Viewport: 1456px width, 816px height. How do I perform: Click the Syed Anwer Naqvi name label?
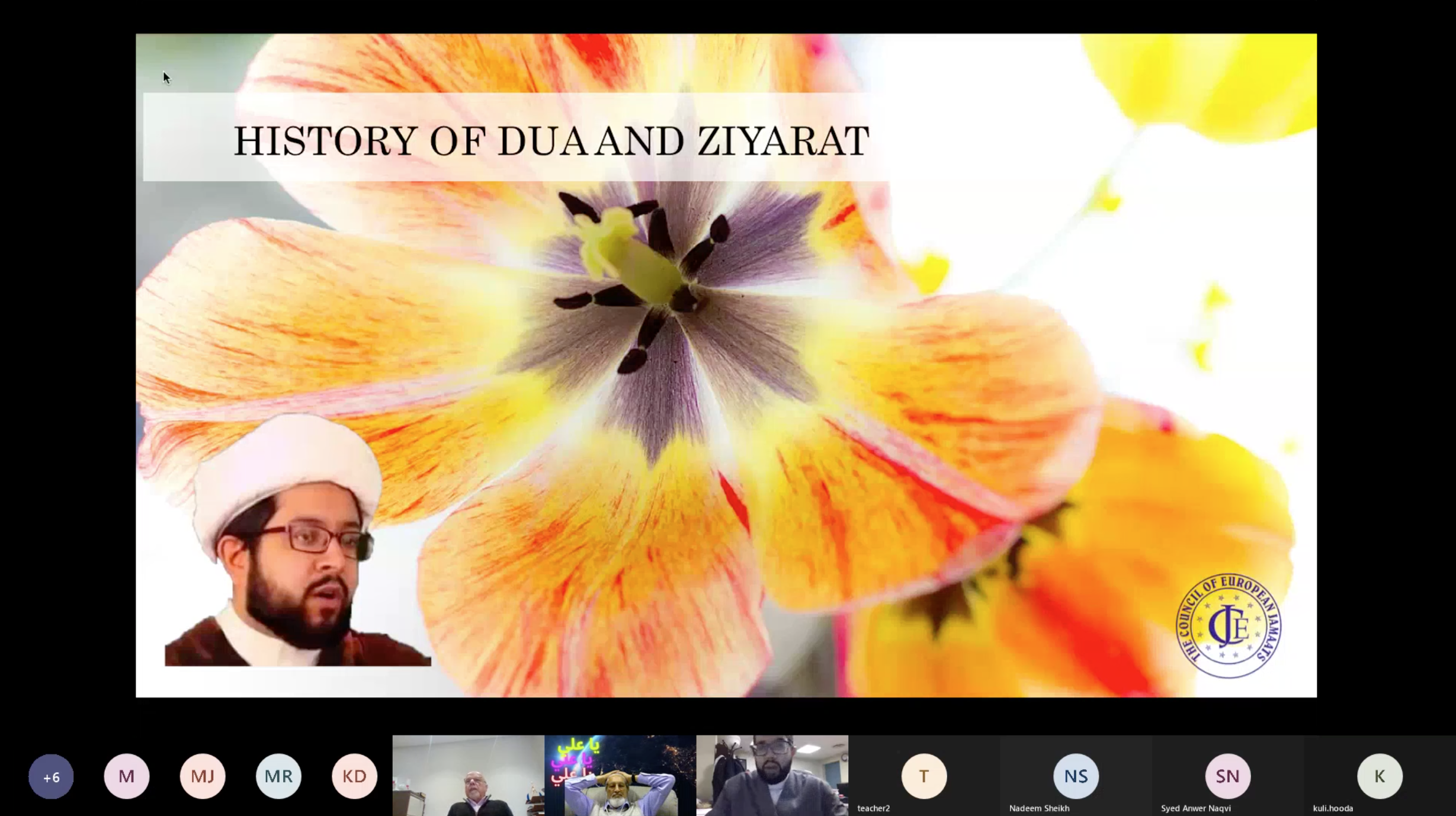1195,808
